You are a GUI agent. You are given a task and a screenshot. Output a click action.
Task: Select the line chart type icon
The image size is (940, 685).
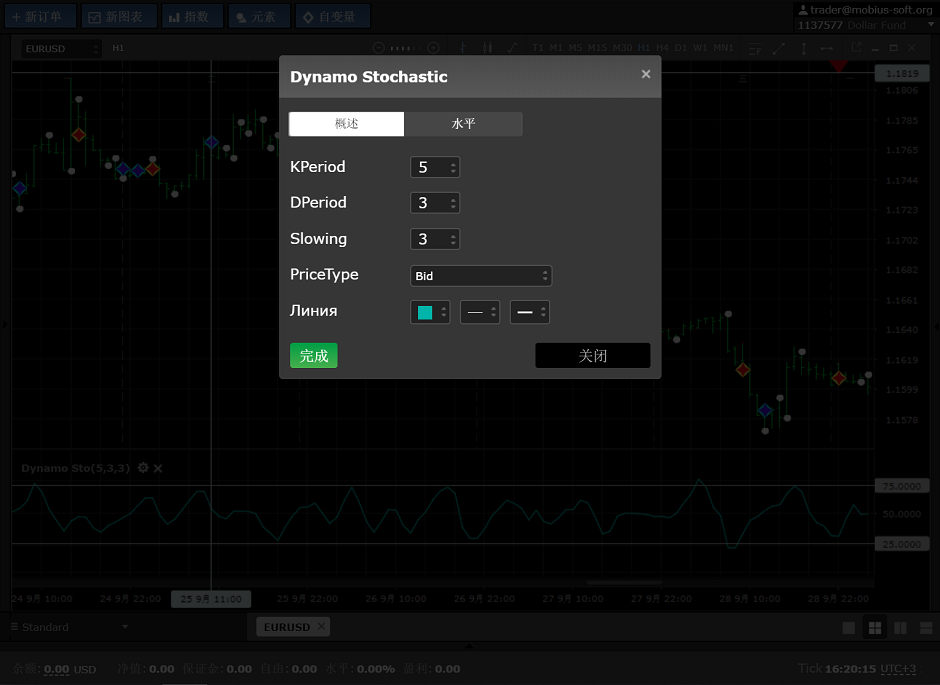coord(513,48)
